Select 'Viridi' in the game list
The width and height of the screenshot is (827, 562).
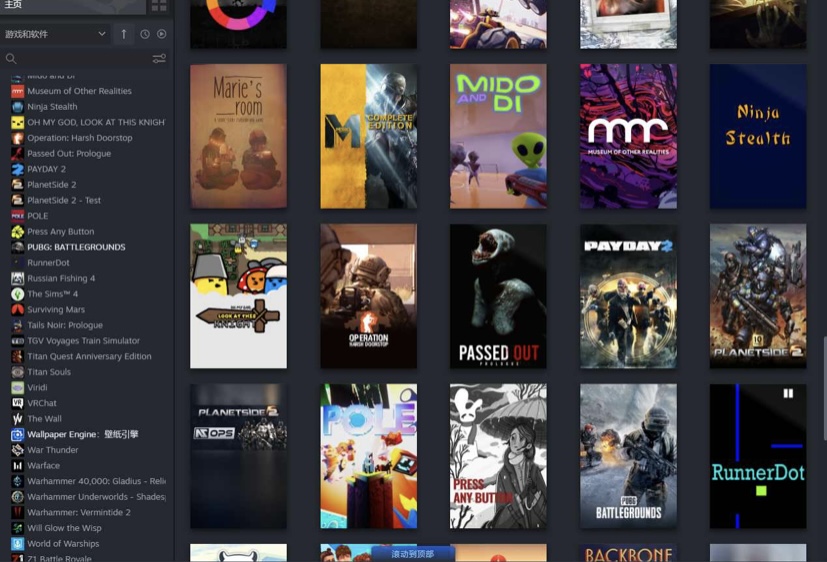(x=37, y=387)
